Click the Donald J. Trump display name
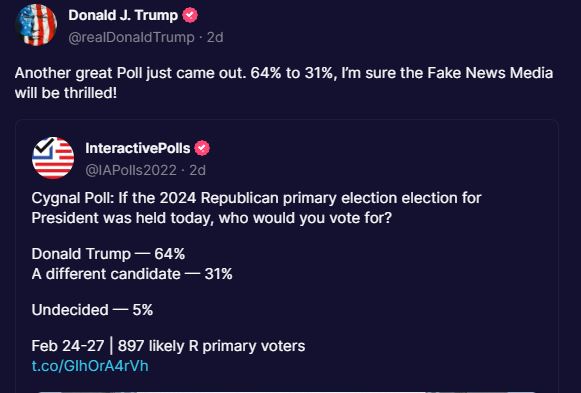The height and width of the screenshot is (393, 581). click(x=123, y=16)
